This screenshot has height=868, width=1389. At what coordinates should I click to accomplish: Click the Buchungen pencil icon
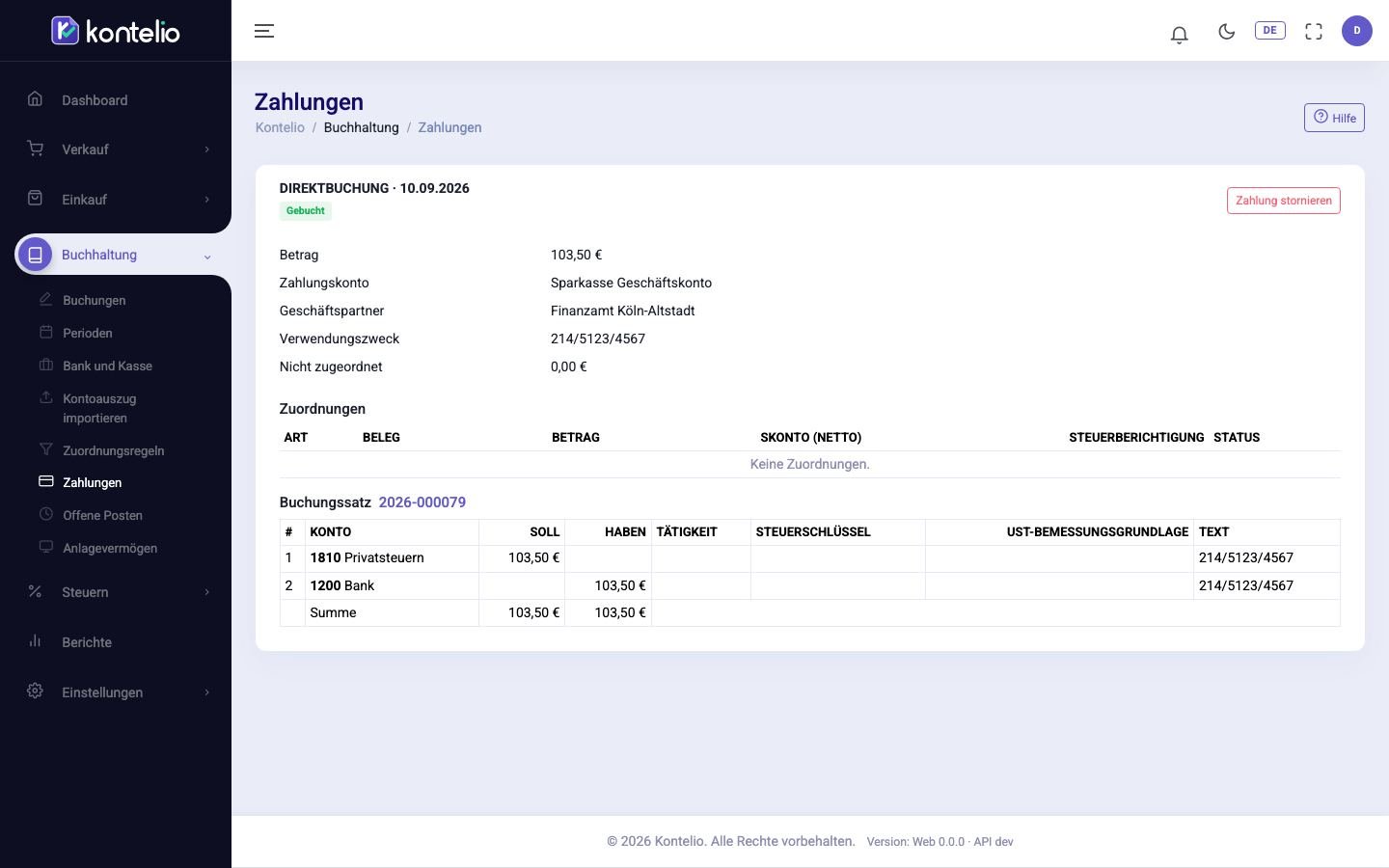pyautogui.click(x=45, y=299)
